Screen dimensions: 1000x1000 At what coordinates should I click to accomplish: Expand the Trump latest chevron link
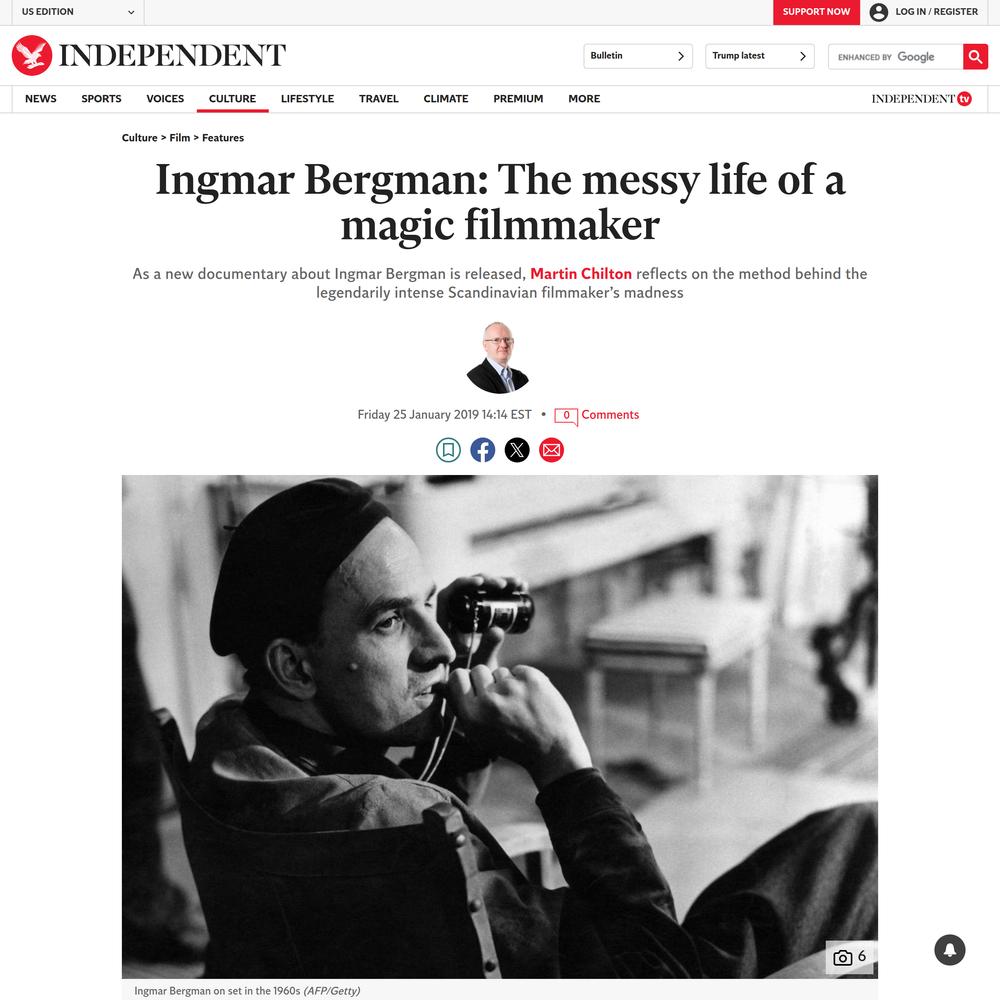click(x=760, y=56)
